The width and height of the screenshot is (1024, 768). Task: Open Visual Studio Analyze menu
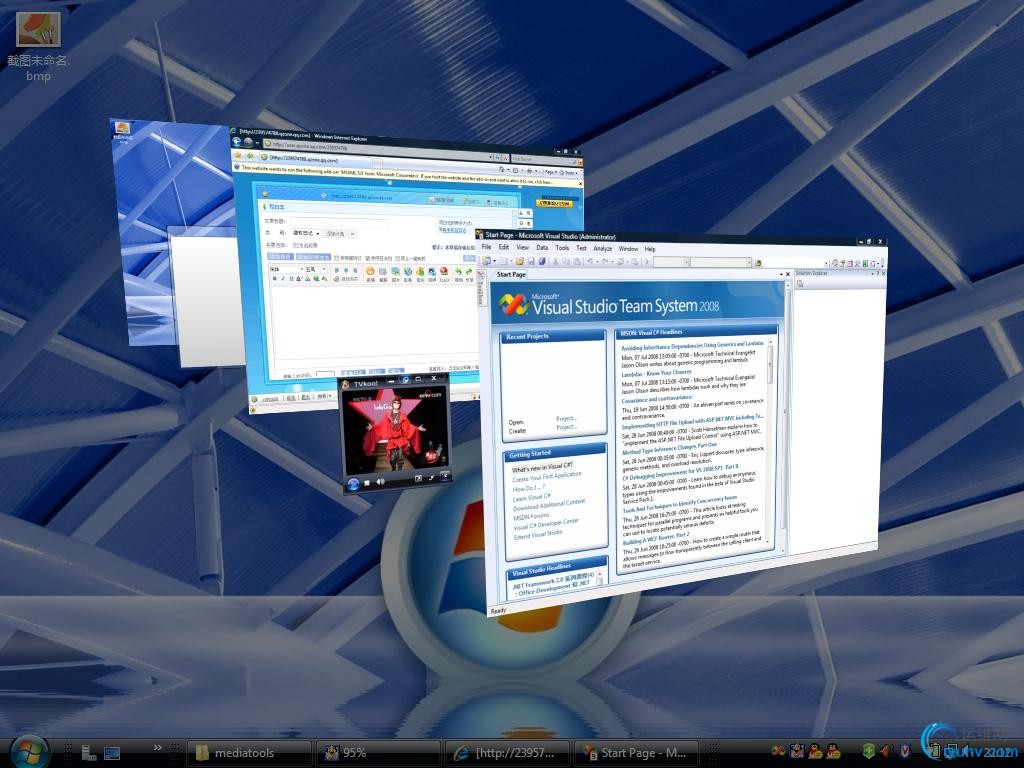603,248
